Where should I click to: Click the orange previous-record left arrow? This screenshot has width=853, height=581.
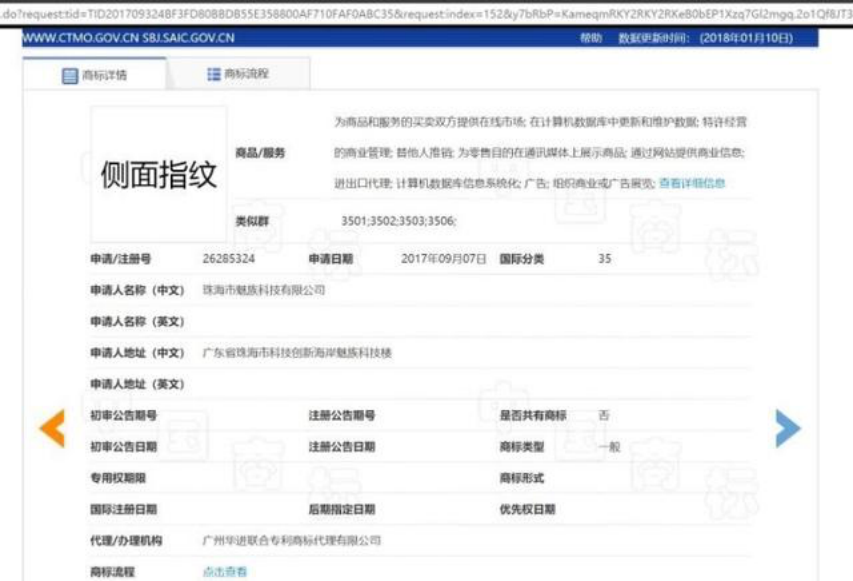coord(52,428)
